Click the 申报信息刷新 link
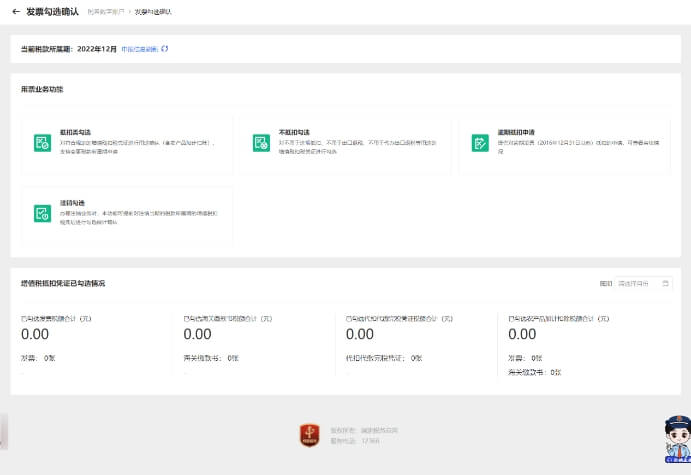 [139, 48]
